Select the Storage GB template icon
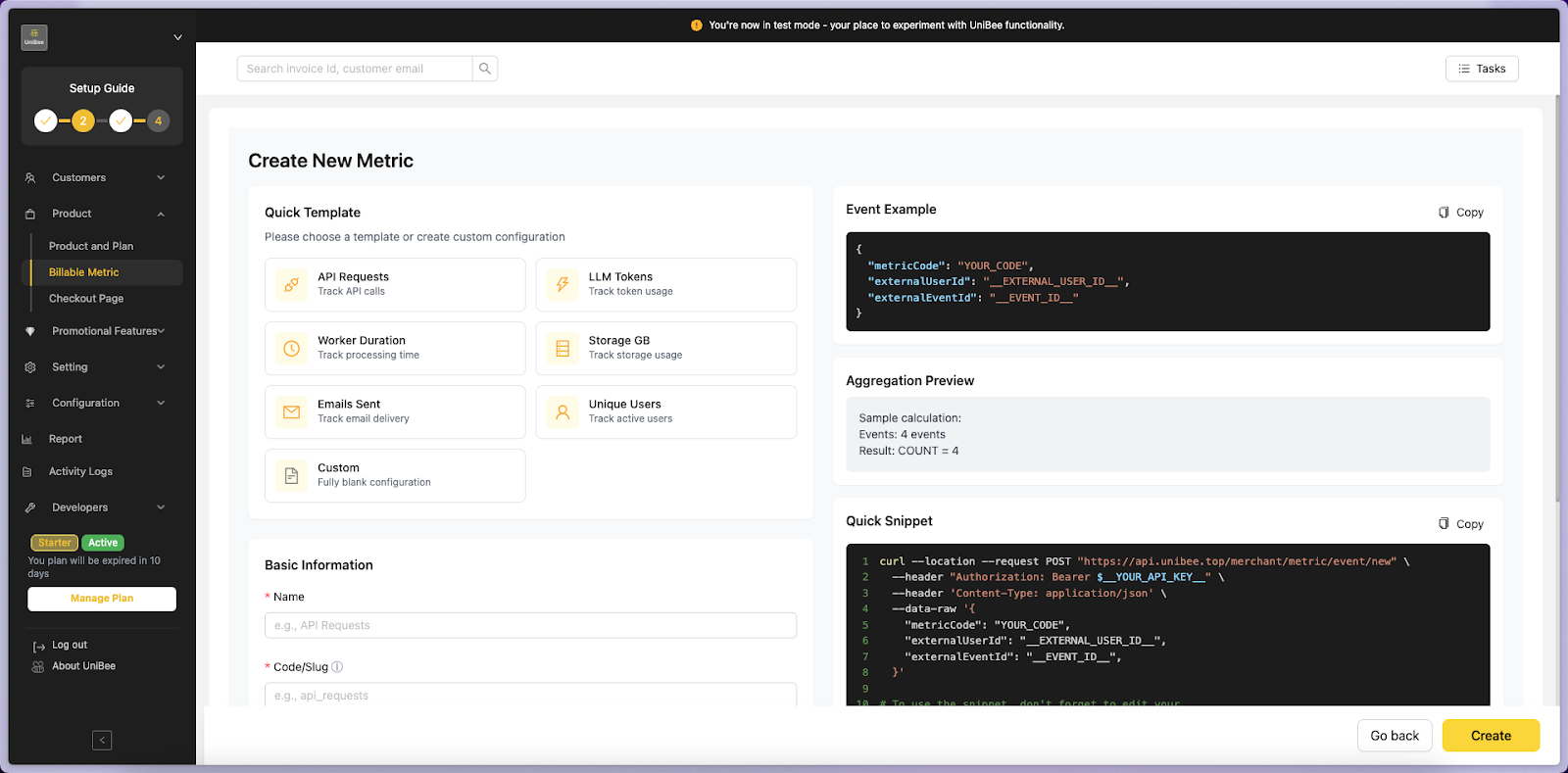The image size is (1568, 773). click(563, 349)
